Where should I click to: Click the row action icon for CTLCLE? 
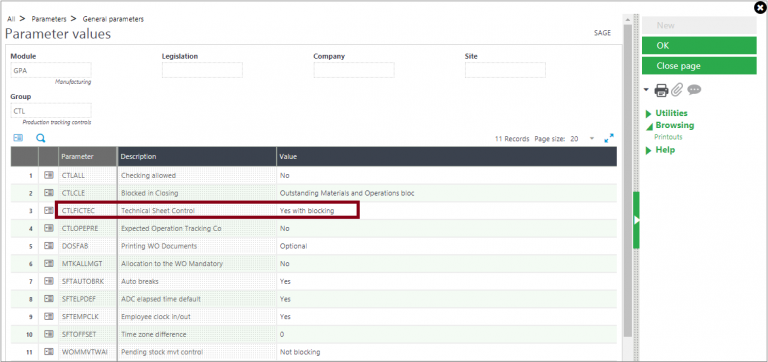tap(48, 193)
